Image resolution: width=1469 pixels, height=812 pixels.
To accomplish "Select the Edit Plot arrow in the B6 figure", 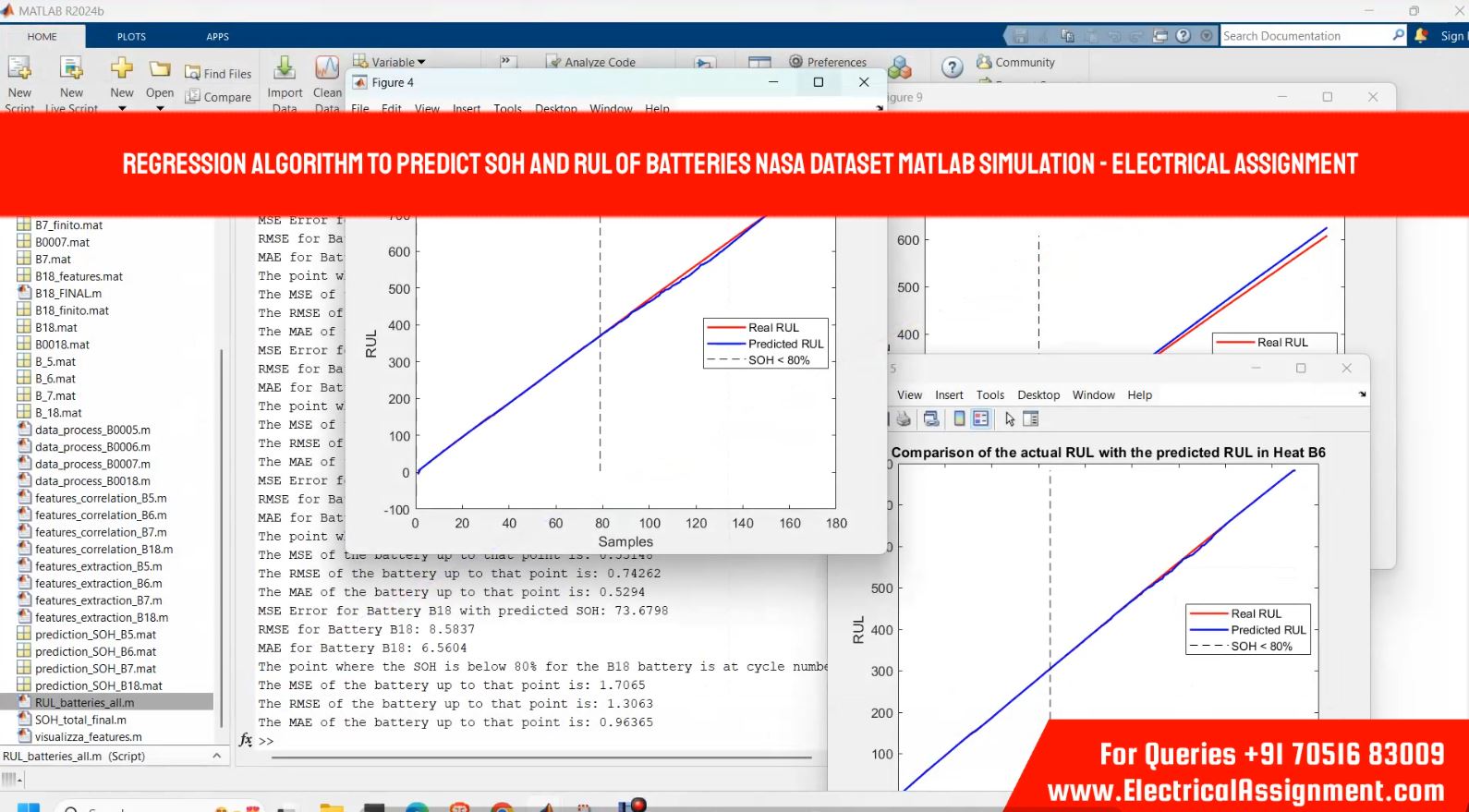I will (x=1010, y=418).
